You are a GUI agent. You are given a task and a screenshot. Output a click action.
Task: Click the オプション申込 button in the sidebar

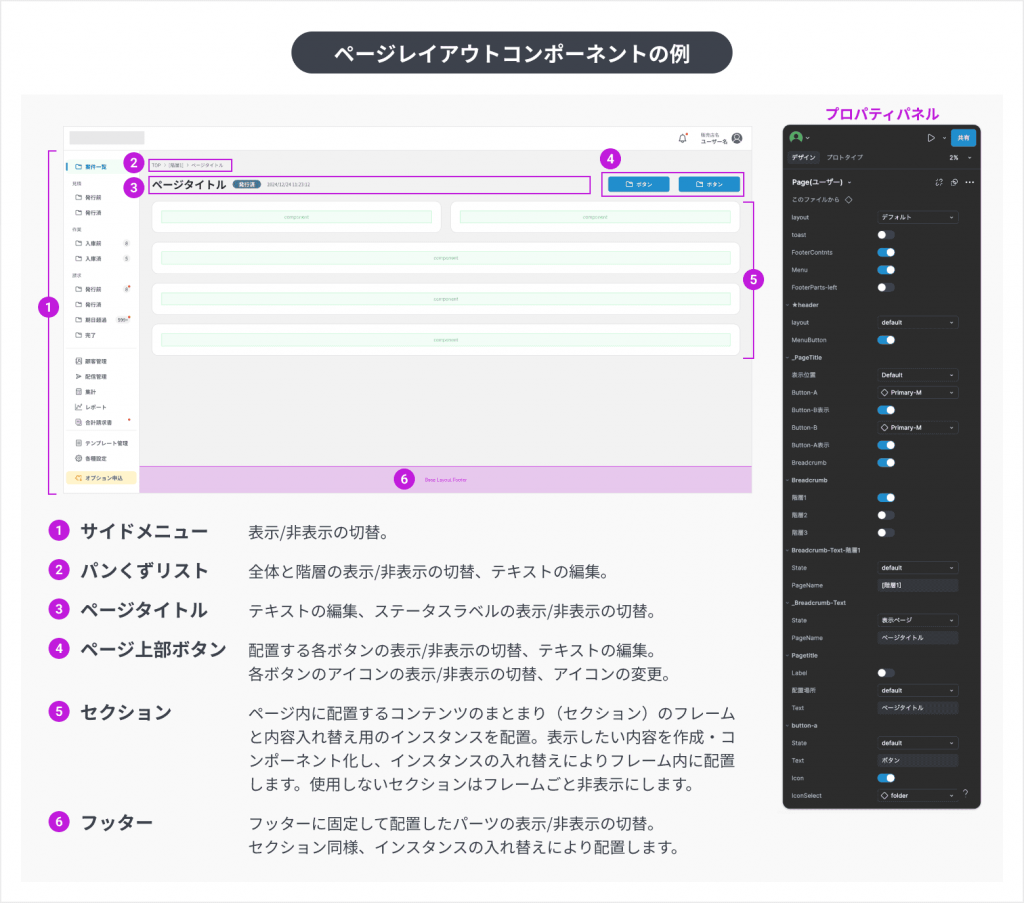tap(101, 478)
